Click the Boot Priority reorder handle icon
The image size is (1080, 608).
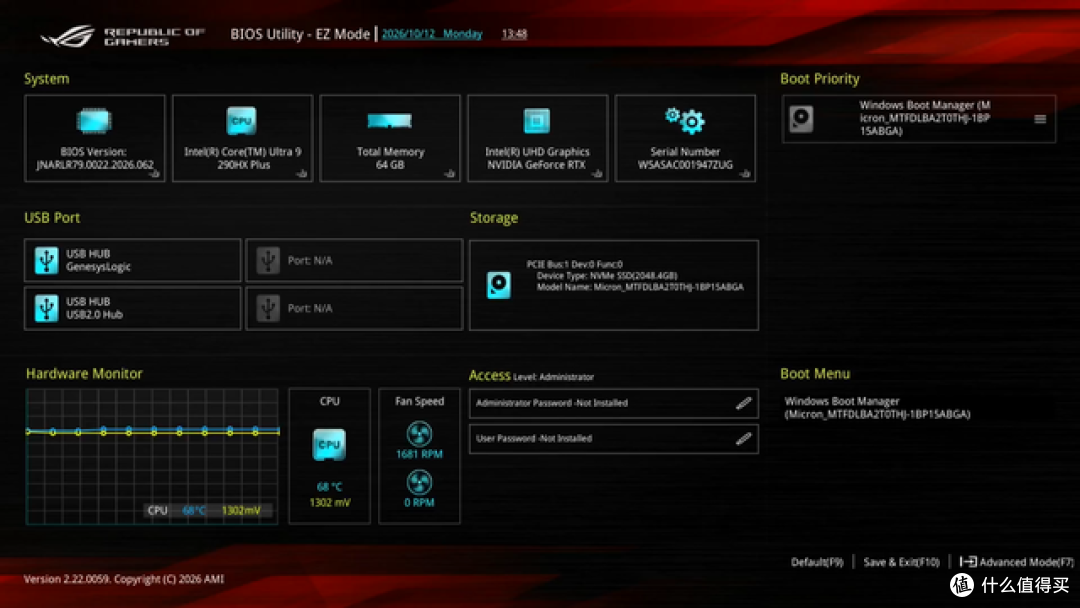point(1040,119)
